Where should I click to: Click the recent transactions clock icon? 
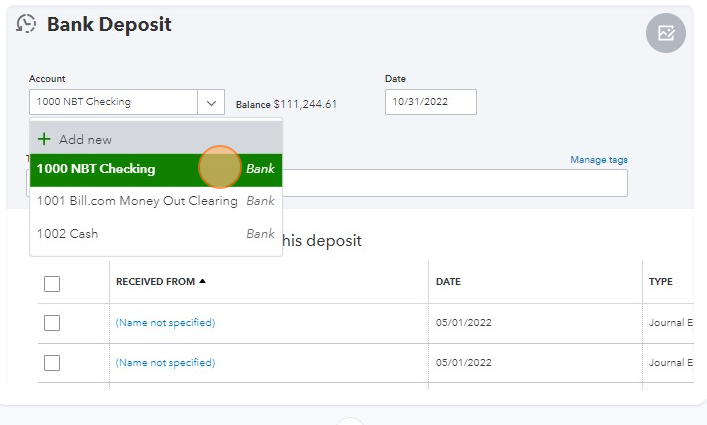point(27,25)
